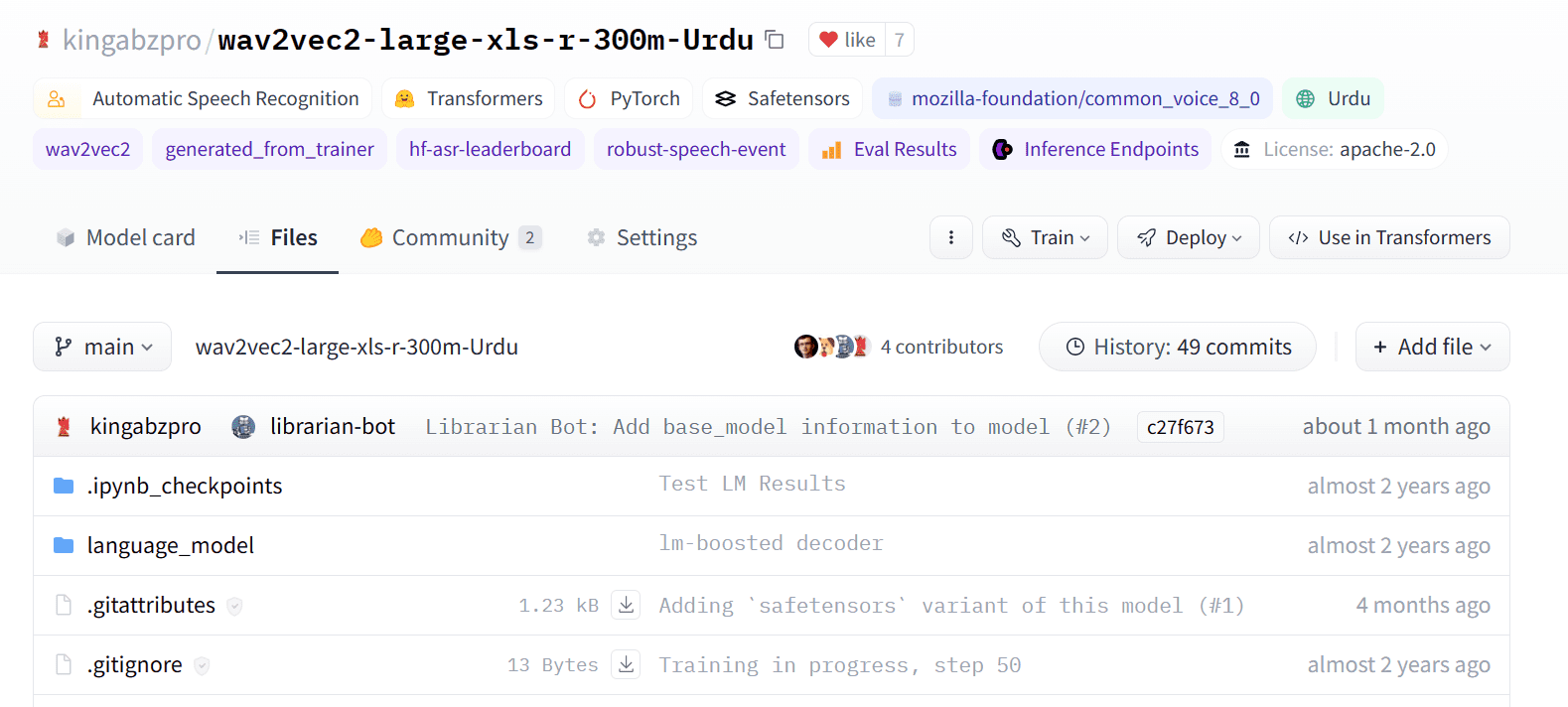Open the Test LM Results commit
Screen dimensions: 1568x707
pos(752,485)
